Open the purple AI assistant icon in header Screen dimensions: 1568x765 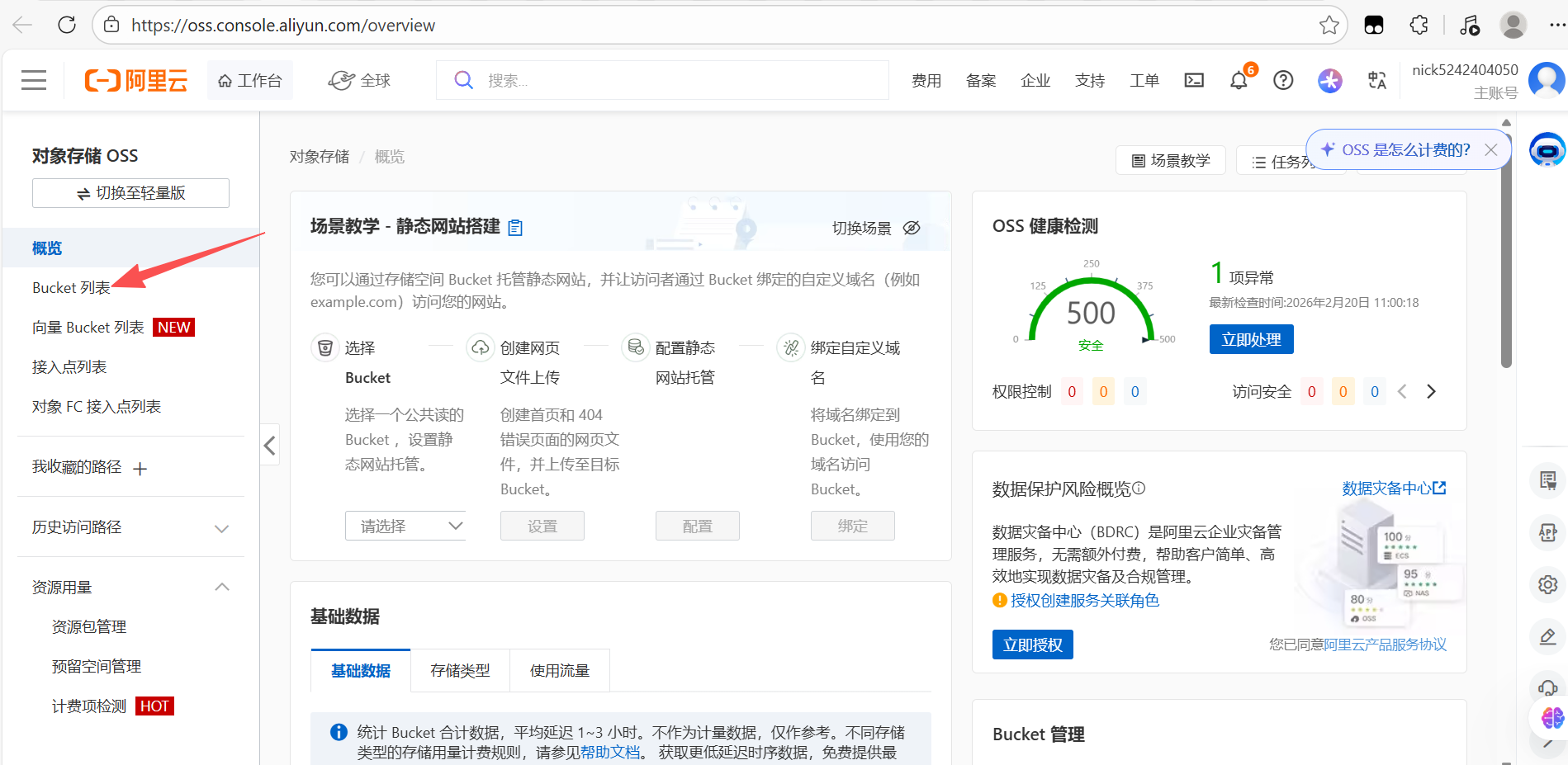click(x=1329, y=80)
